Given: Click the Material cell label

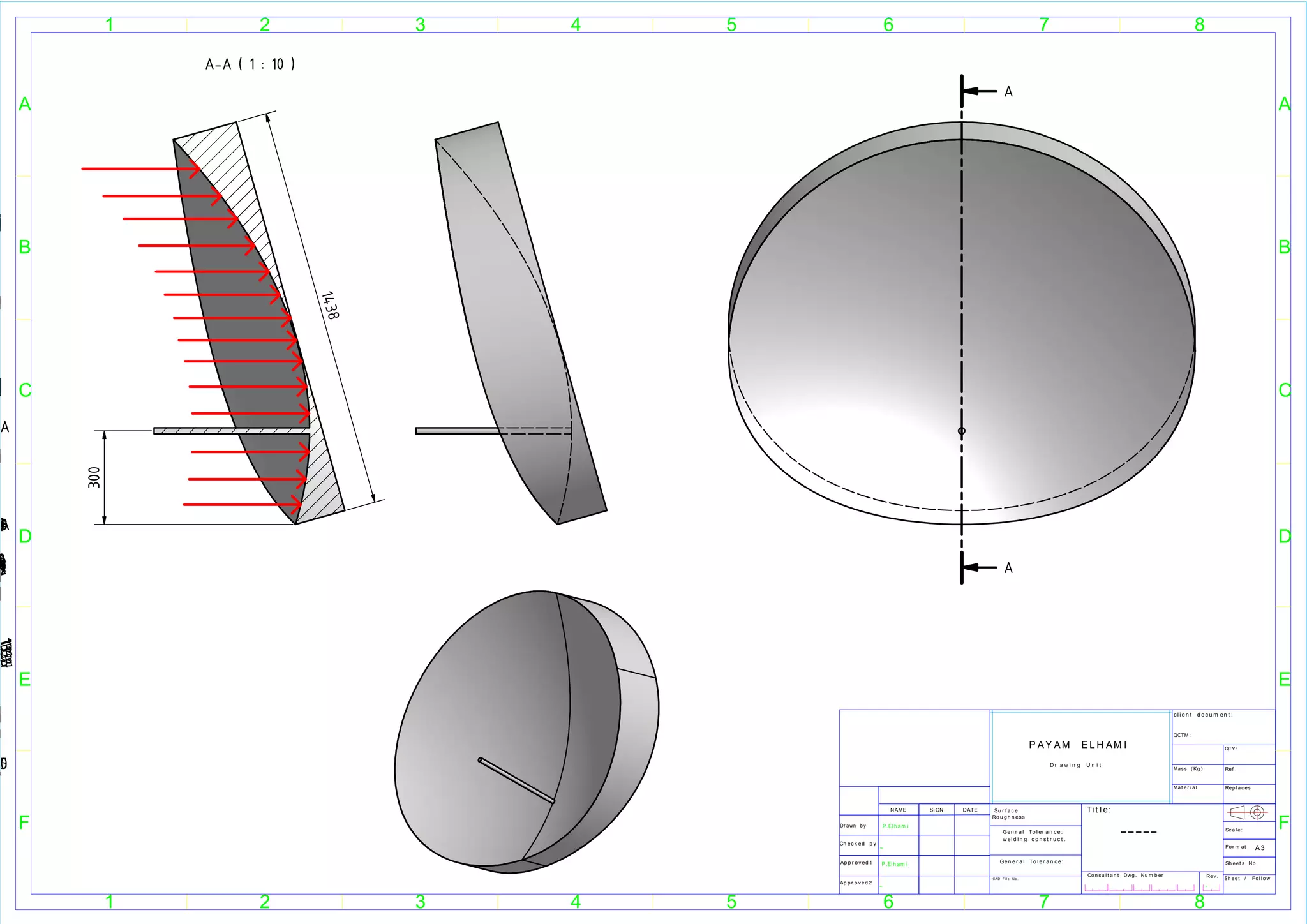Looking at the screenshot, I should click(x=1185, y=787).
